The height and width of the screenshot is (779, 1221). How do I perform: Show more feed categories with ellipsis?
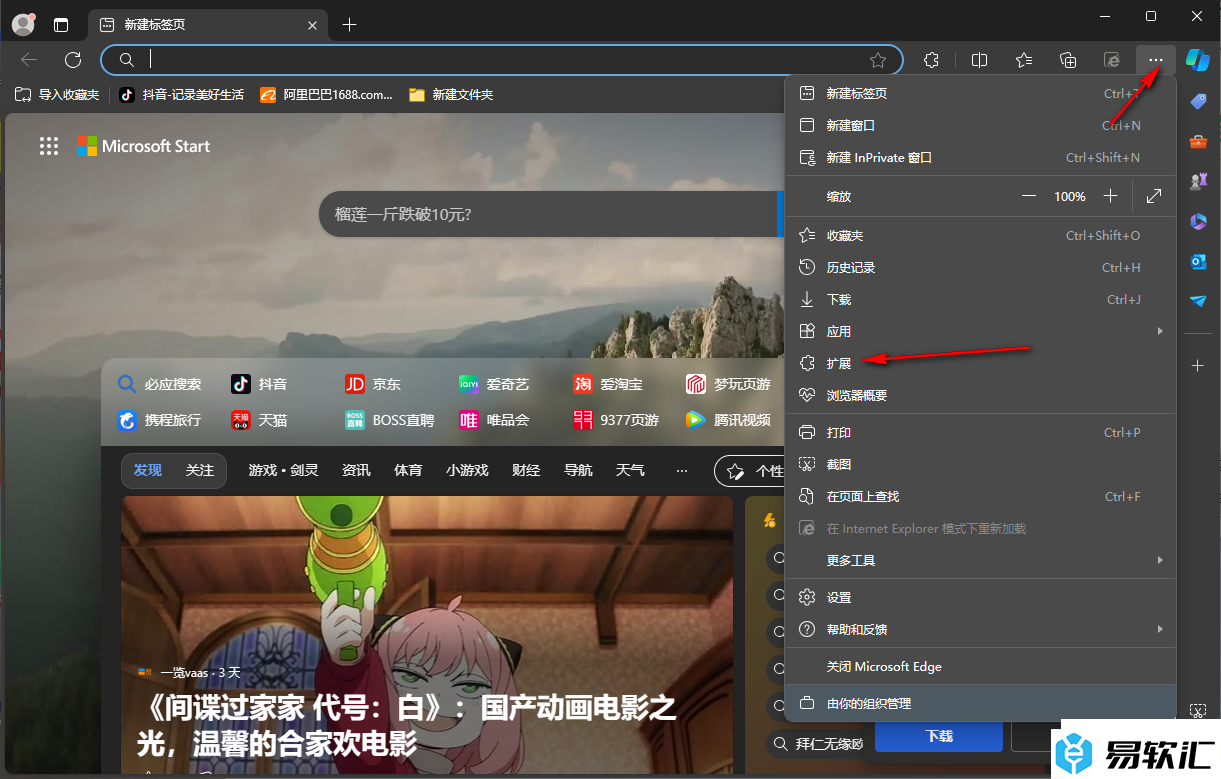pyautogui.click(x=682, y=470)
